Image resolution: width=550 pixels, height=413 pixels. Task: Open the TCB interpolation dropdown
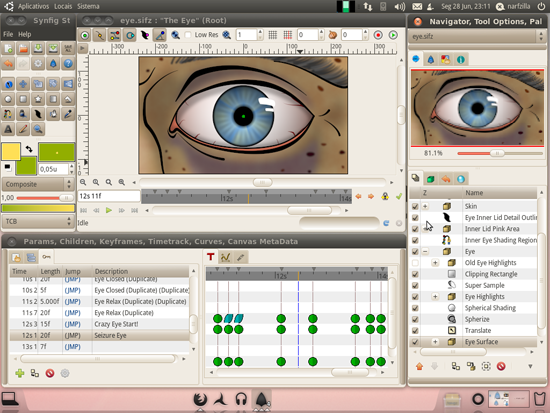click(38, 221)
